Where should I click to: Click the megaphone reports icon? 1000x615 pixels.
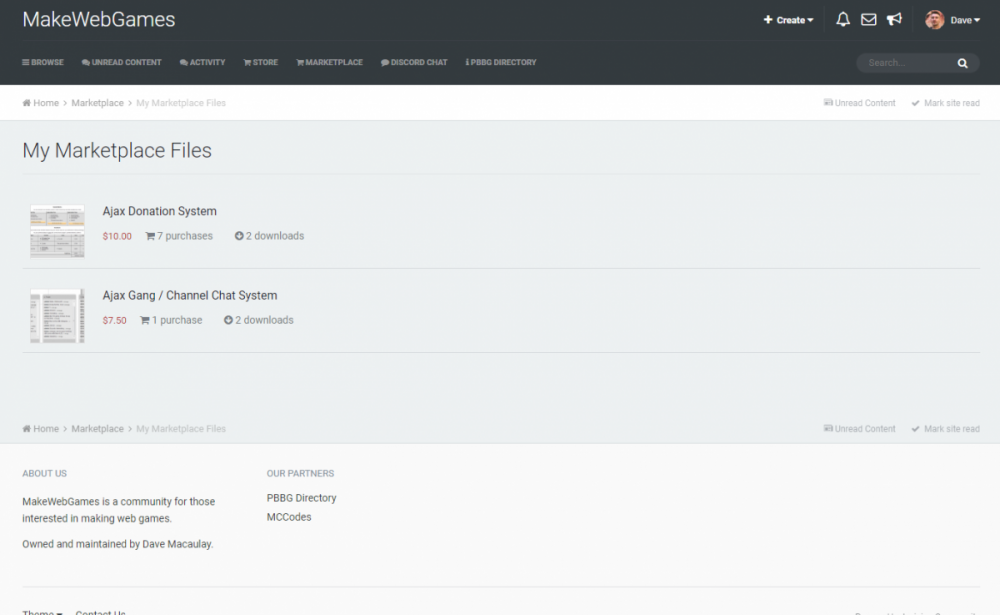(x=894, y=20)
